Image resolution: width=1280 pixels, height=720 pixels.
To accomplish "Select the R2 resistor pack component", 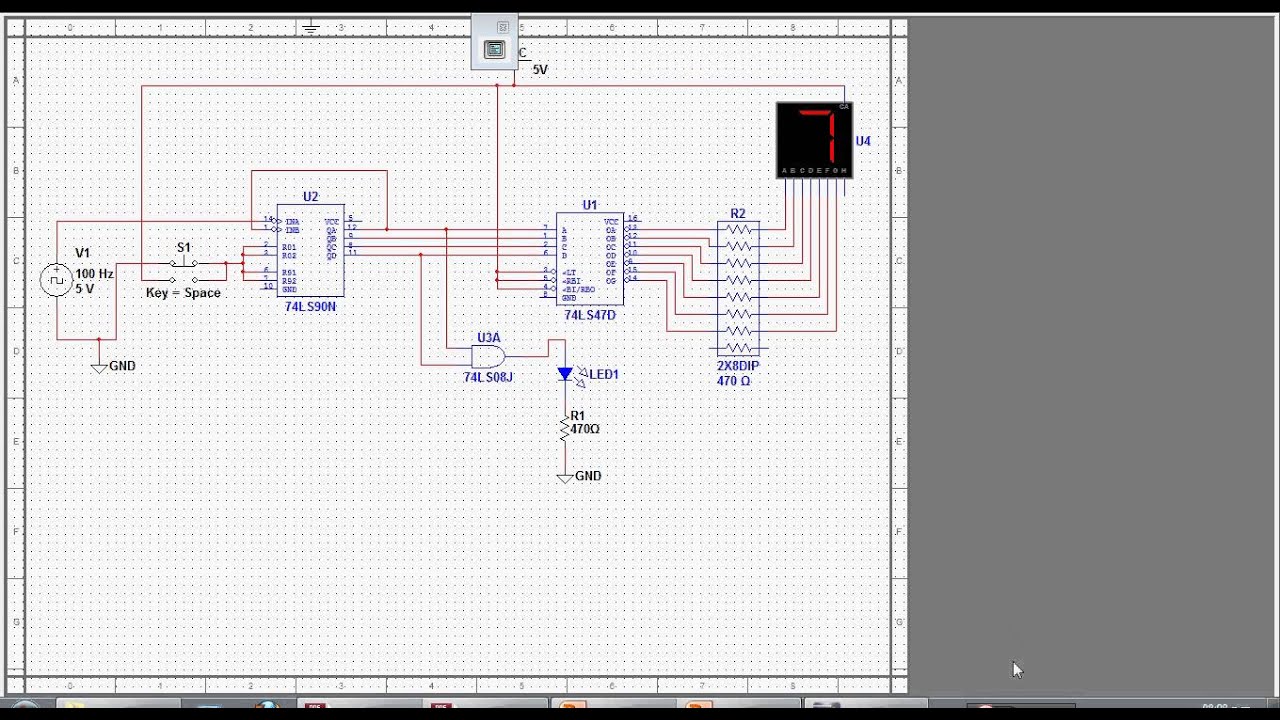I will pyautogui.click(x=738, y=288).
